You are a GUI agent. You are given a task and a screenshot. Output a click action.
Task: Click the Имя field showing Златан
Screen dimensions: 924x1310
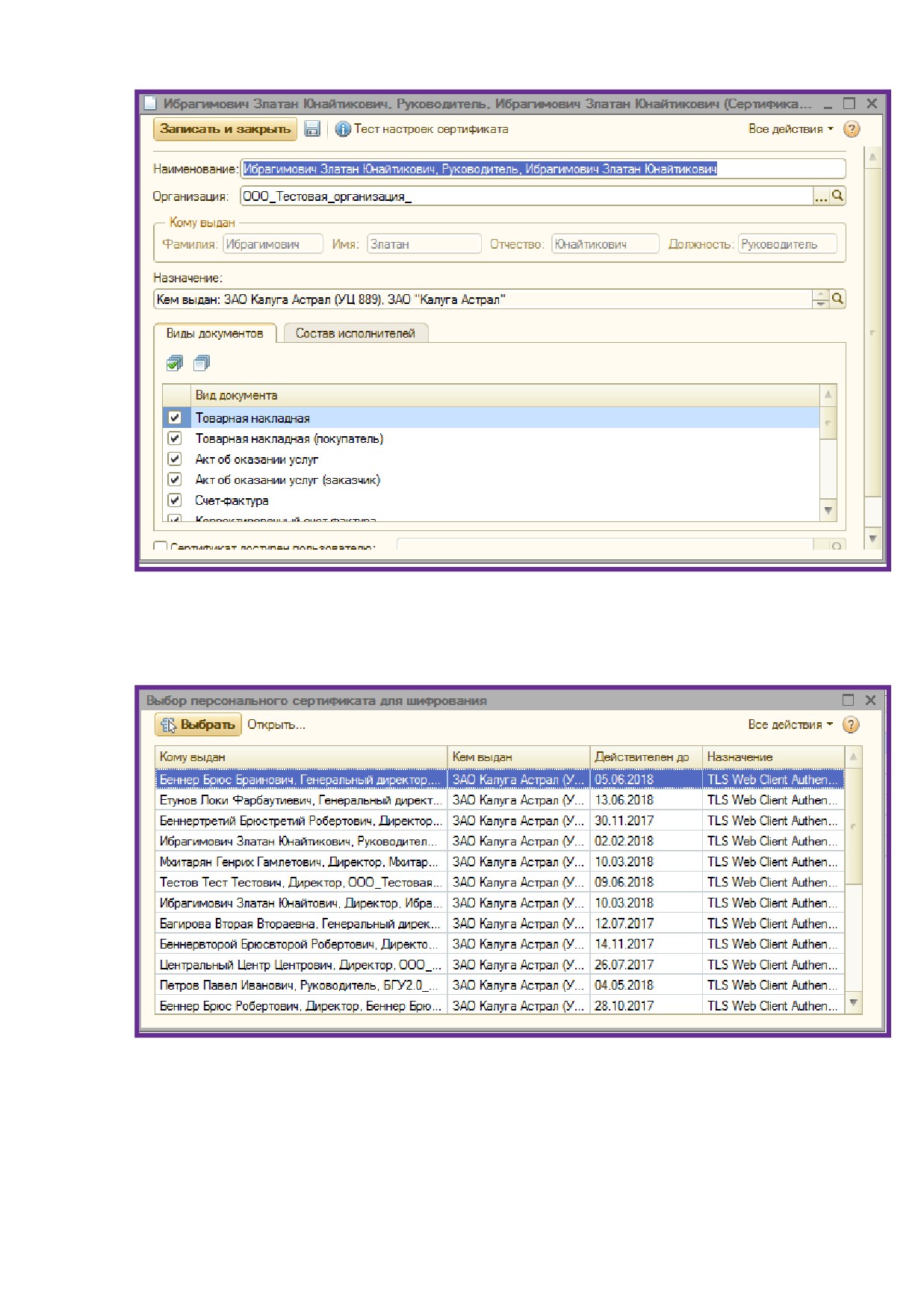(x=424, y=244)
